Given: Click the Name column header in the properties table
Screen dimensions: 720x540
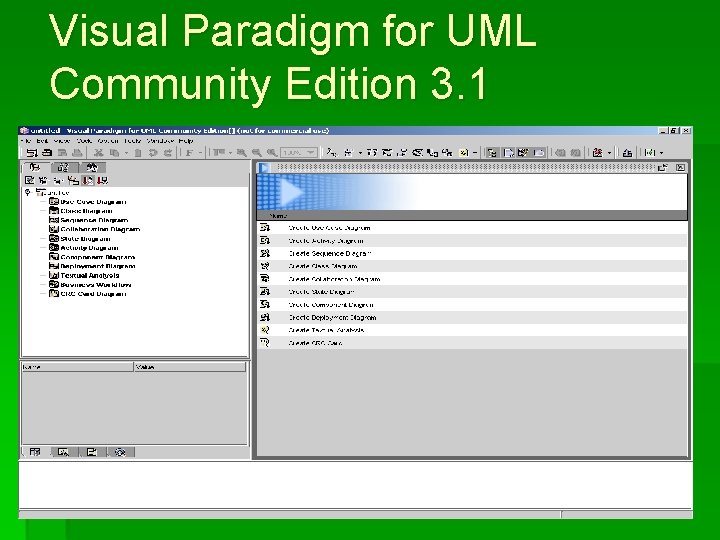Looking at the screenshot, I should pyautogui.click(x=77, y=367).
